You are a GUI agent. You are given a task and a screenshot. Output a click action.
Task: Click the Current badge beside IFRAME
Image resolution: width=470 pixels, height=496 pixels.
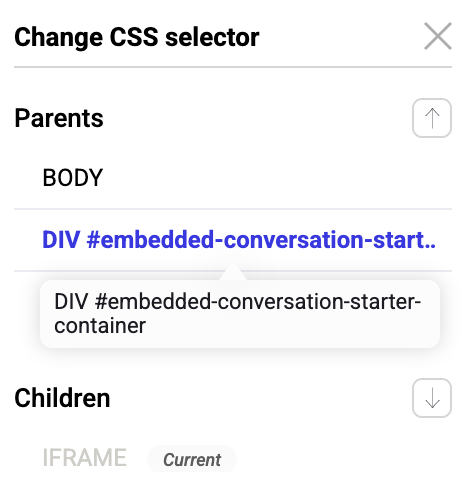(192, 460)
